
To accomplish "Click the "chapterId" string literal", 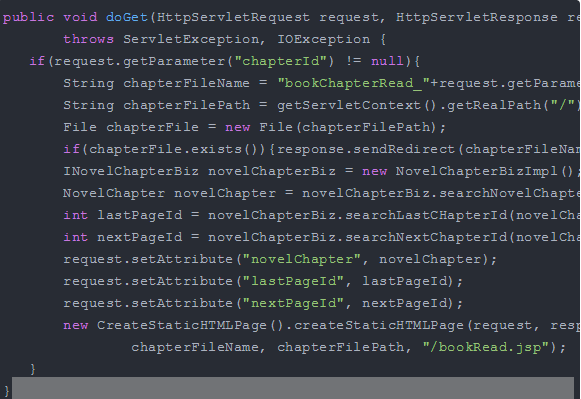I will click(x=280, y=61).
